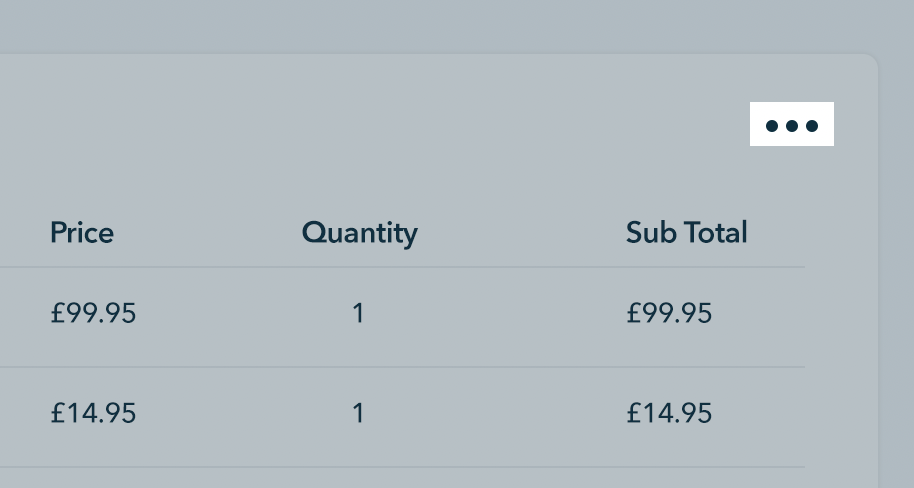Click blank space between Price and Quantity headers

point(208,233)
